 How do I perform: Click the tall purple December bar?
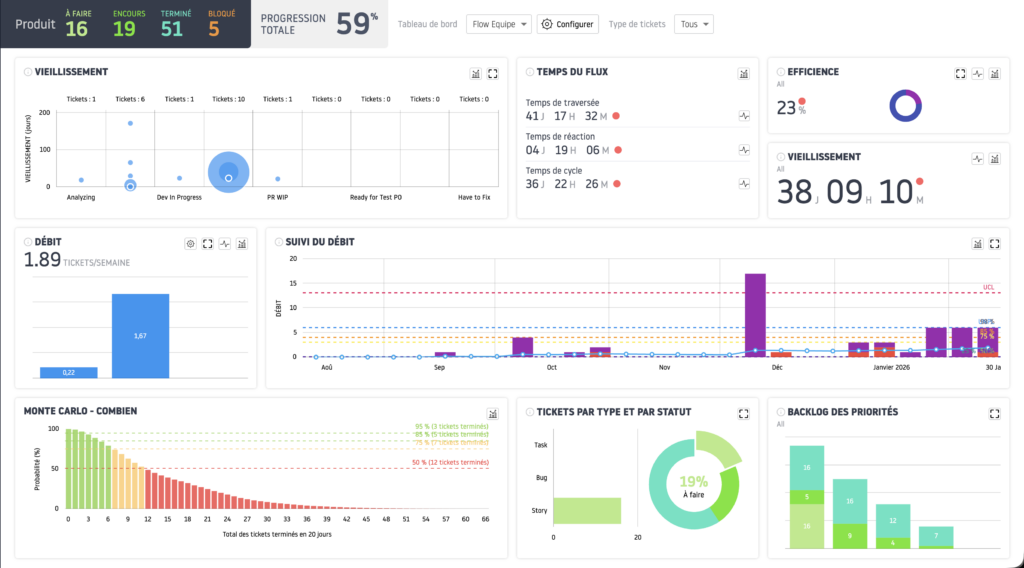click(755, 313)
